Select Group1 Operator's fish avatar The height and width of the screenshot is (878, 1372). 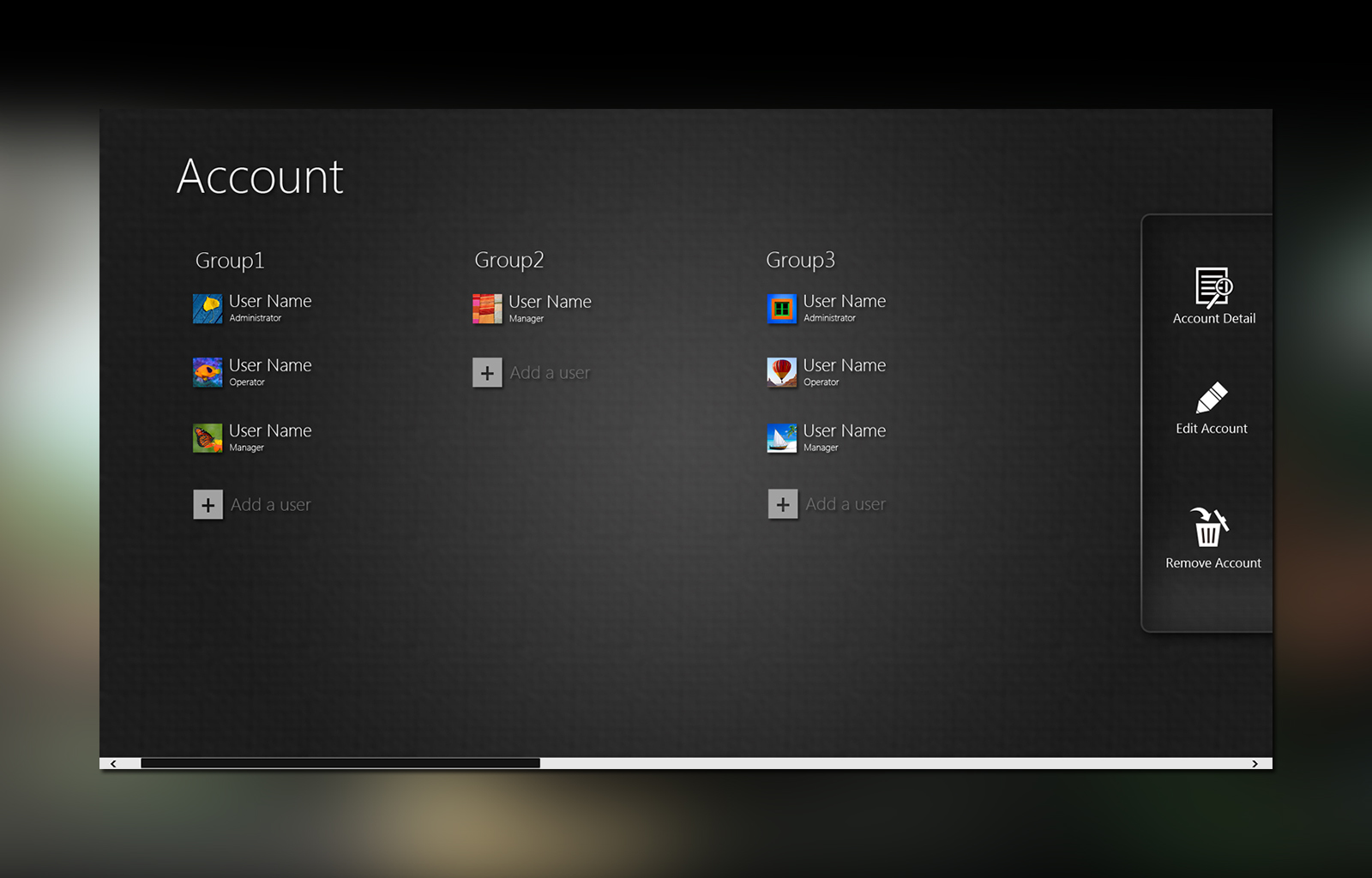pyautogui.click(x=208, y=373)
